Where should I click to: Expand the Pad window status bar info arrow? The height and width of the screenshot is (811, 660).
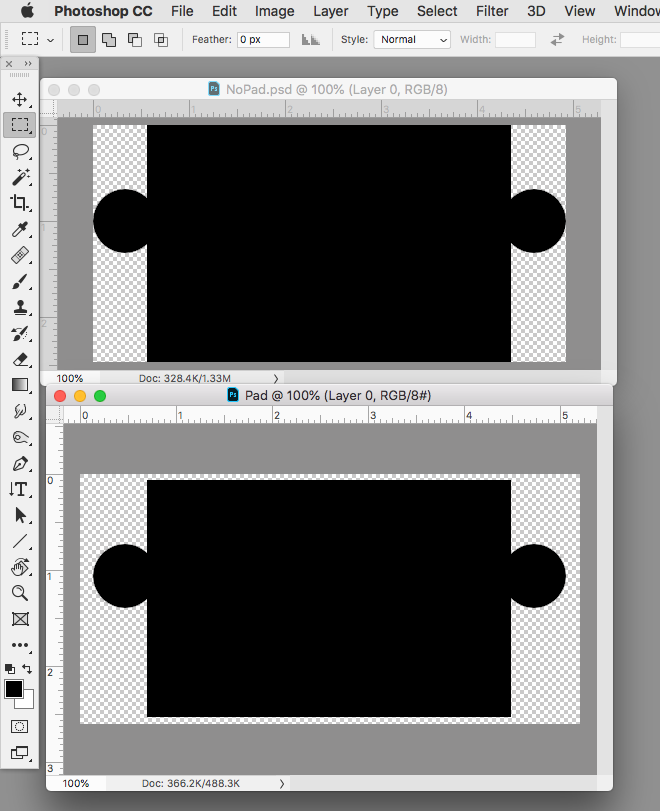(x=282, y=784)
